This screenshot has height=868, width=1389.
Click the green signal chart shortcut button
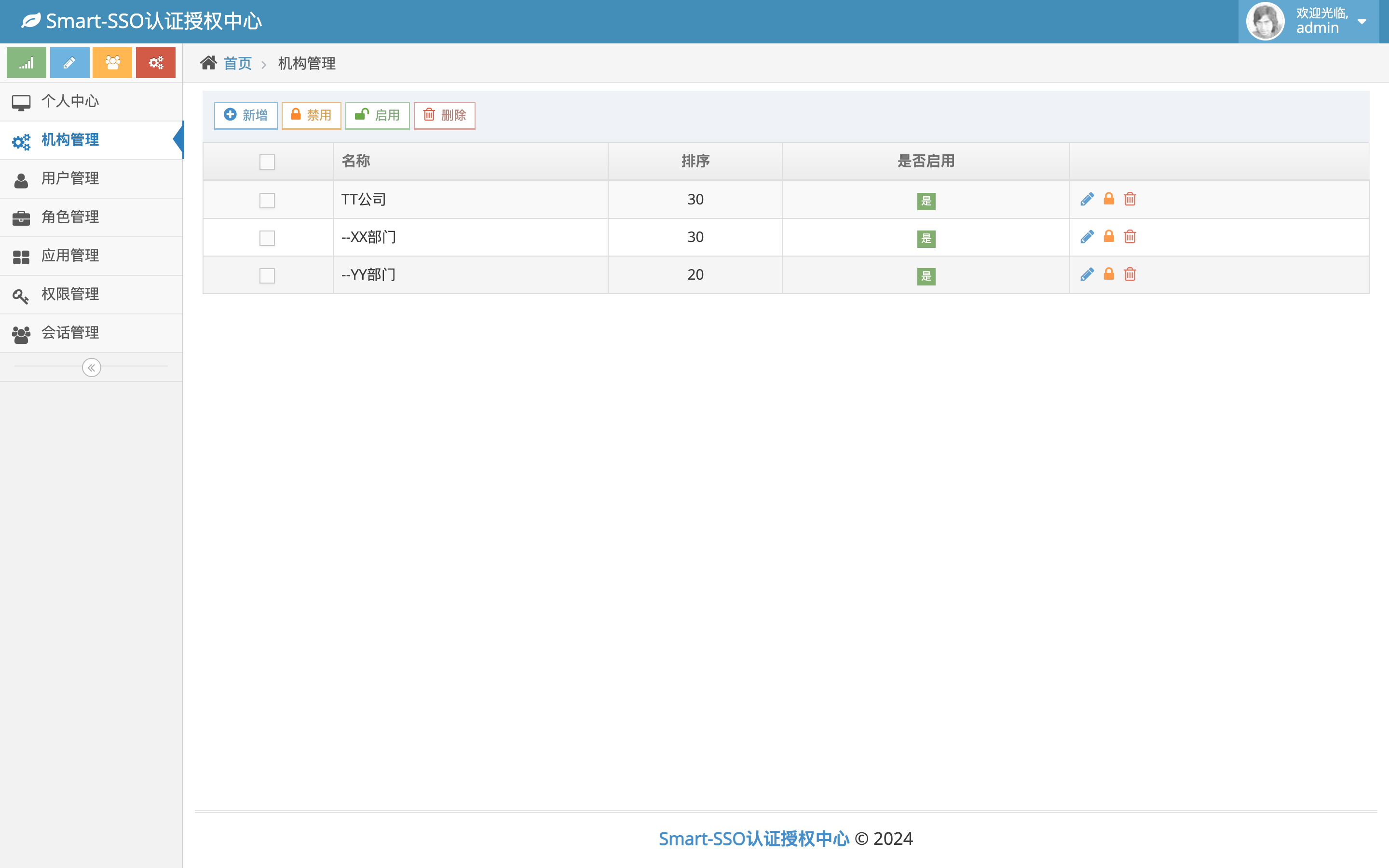point(27,63)
